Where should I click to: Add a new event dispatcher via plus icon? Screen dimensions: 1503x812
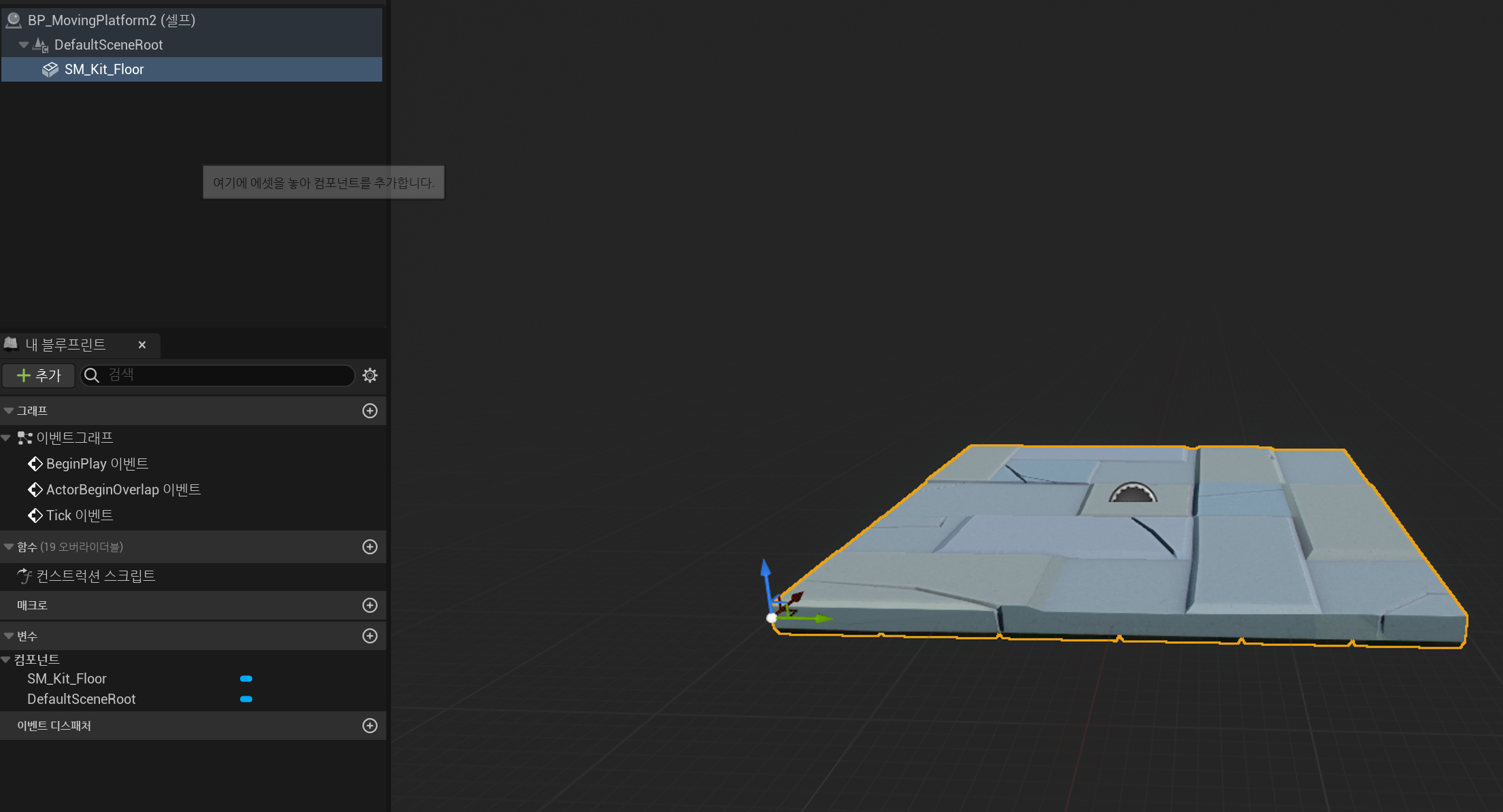pos(370,726)
